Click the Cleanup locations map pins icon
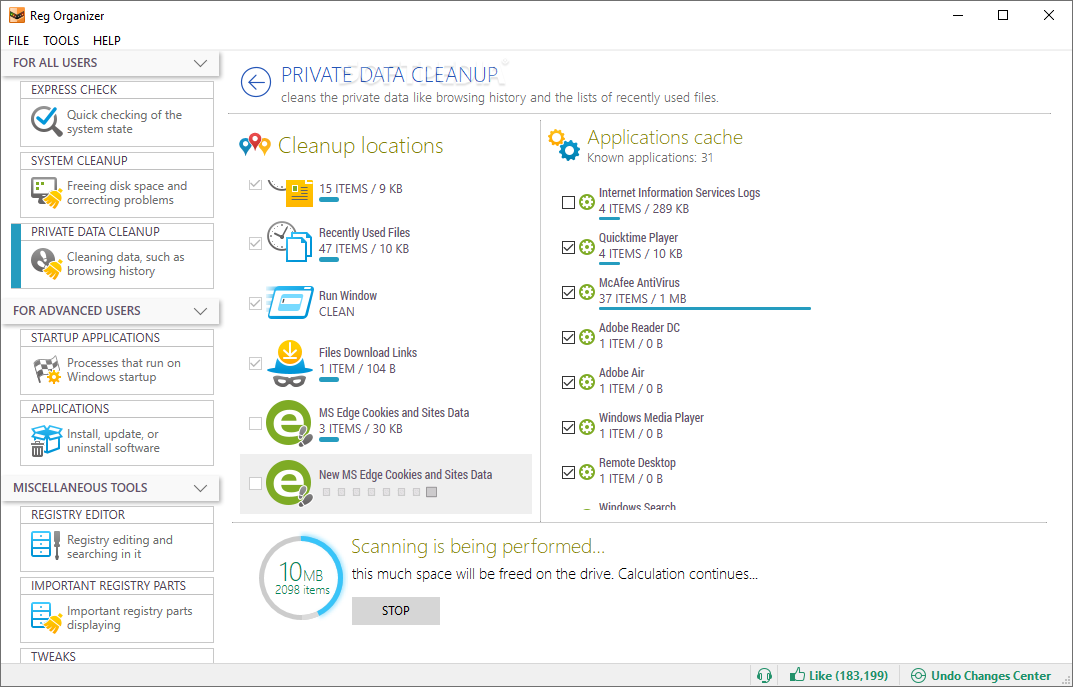 pyautogui.click(x=255, y=145)
